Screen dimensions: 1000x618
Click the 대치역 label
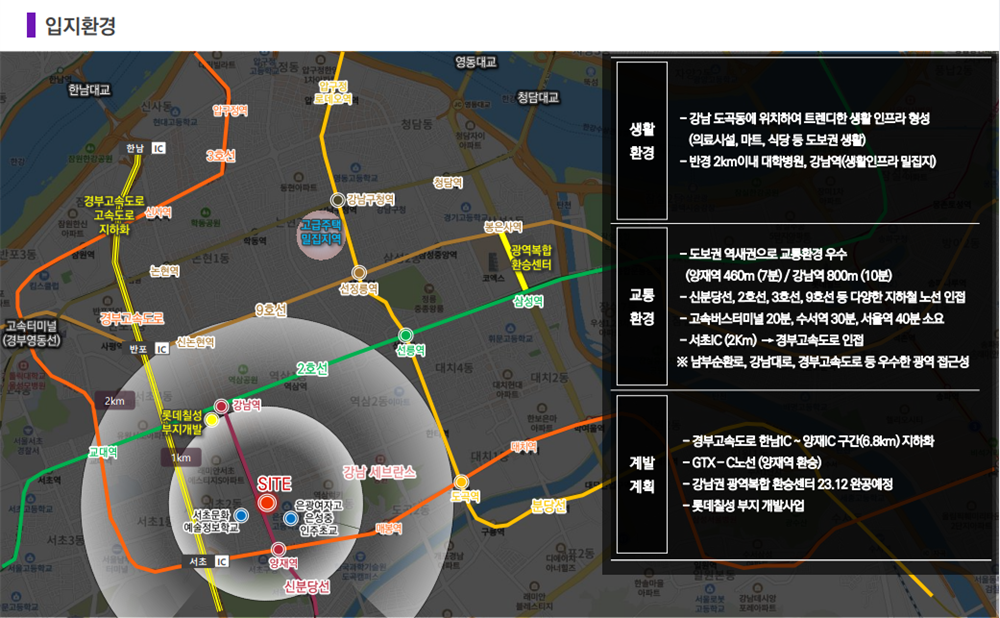524,447
